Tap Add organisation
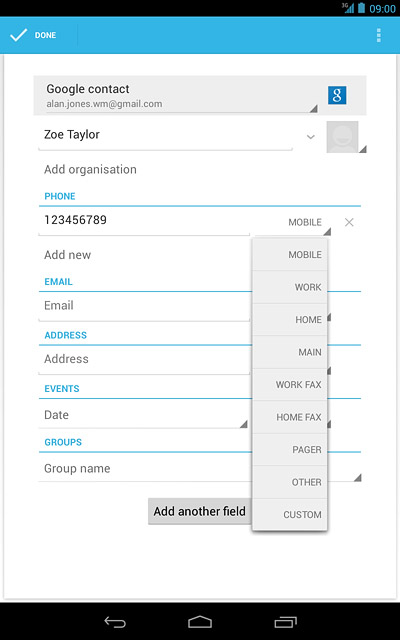The image size is (400, 640). (90, 169)
